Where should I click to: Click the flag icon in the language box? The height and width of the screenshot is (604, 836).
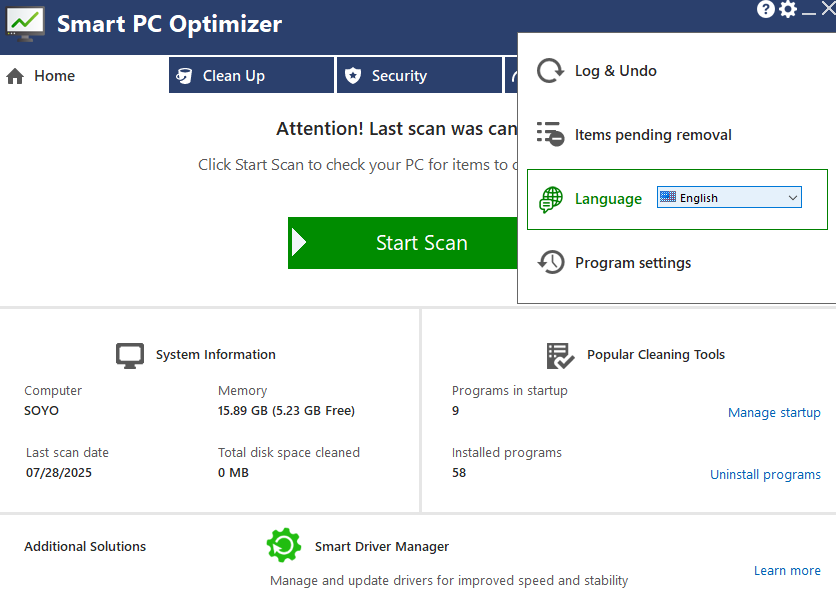click(x=668, y=197)
